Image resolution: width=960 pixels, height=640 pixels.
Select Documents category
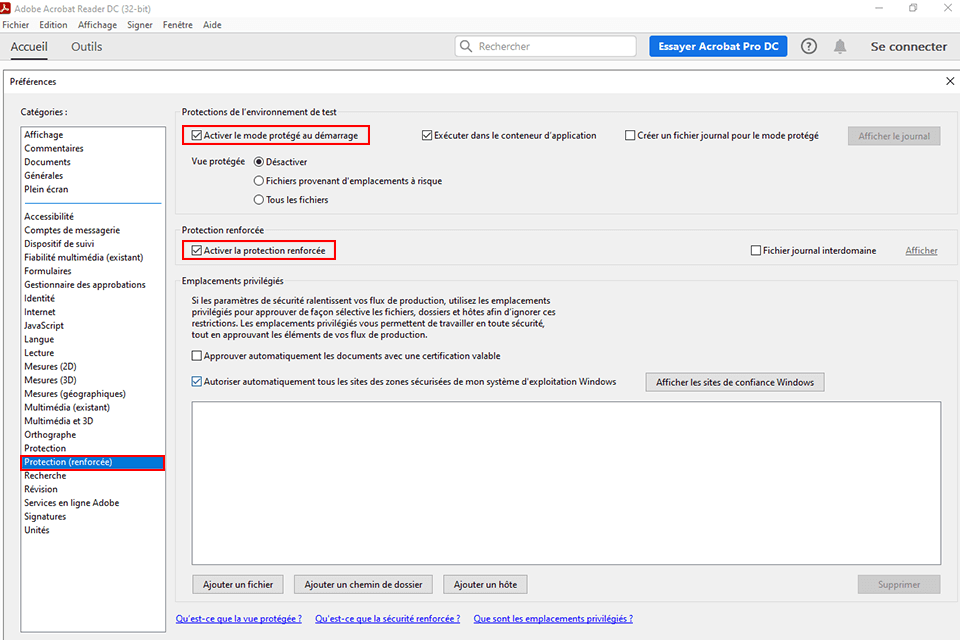point(47,162)
